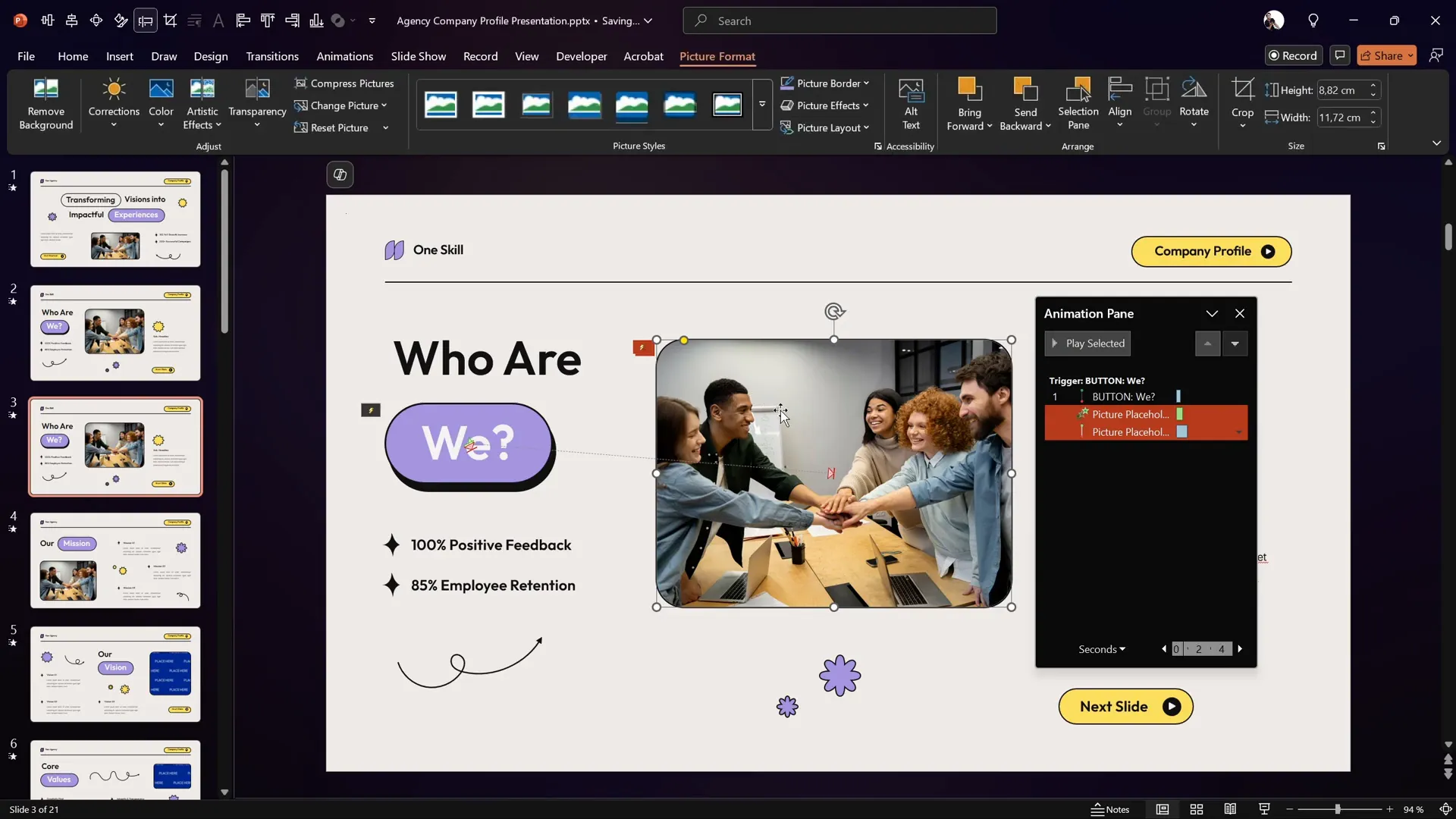Image resolution: width=1456 pixels, height=819 pixels.
Task: Open Artistic Effects options
Action: point(201,104)
